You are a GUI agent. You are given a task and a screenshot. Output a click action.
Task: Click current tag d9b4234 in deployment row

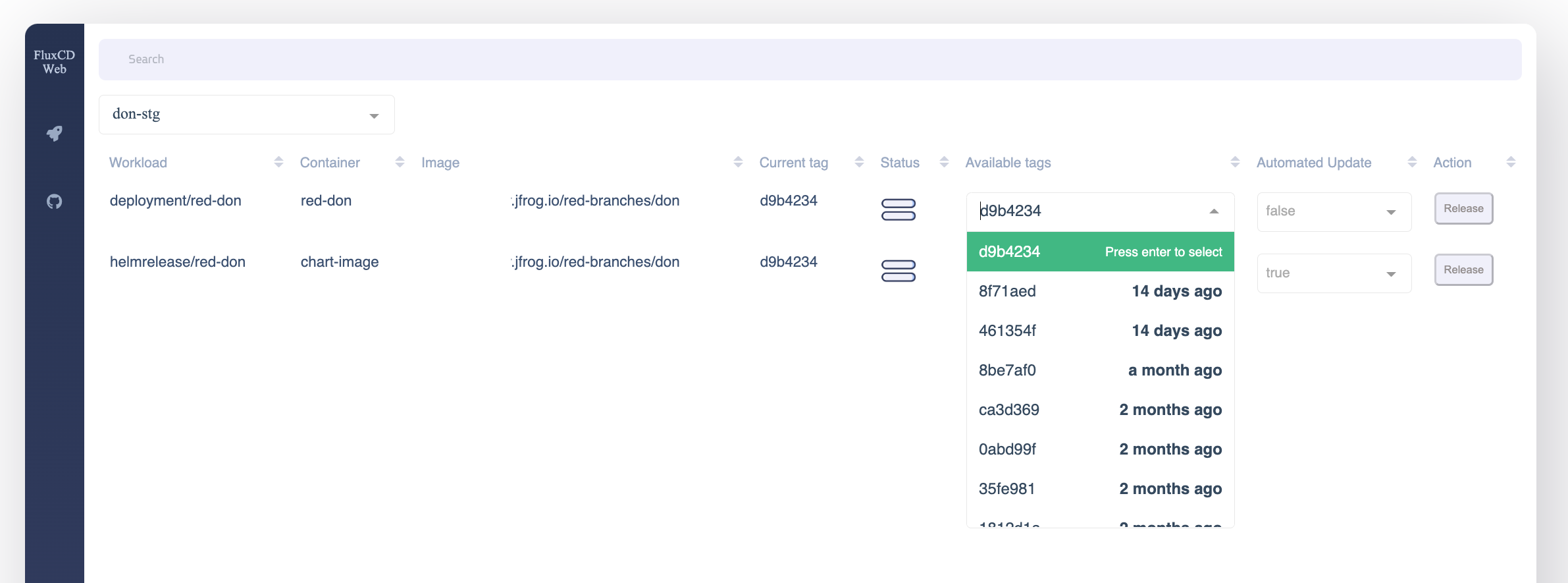789,201
